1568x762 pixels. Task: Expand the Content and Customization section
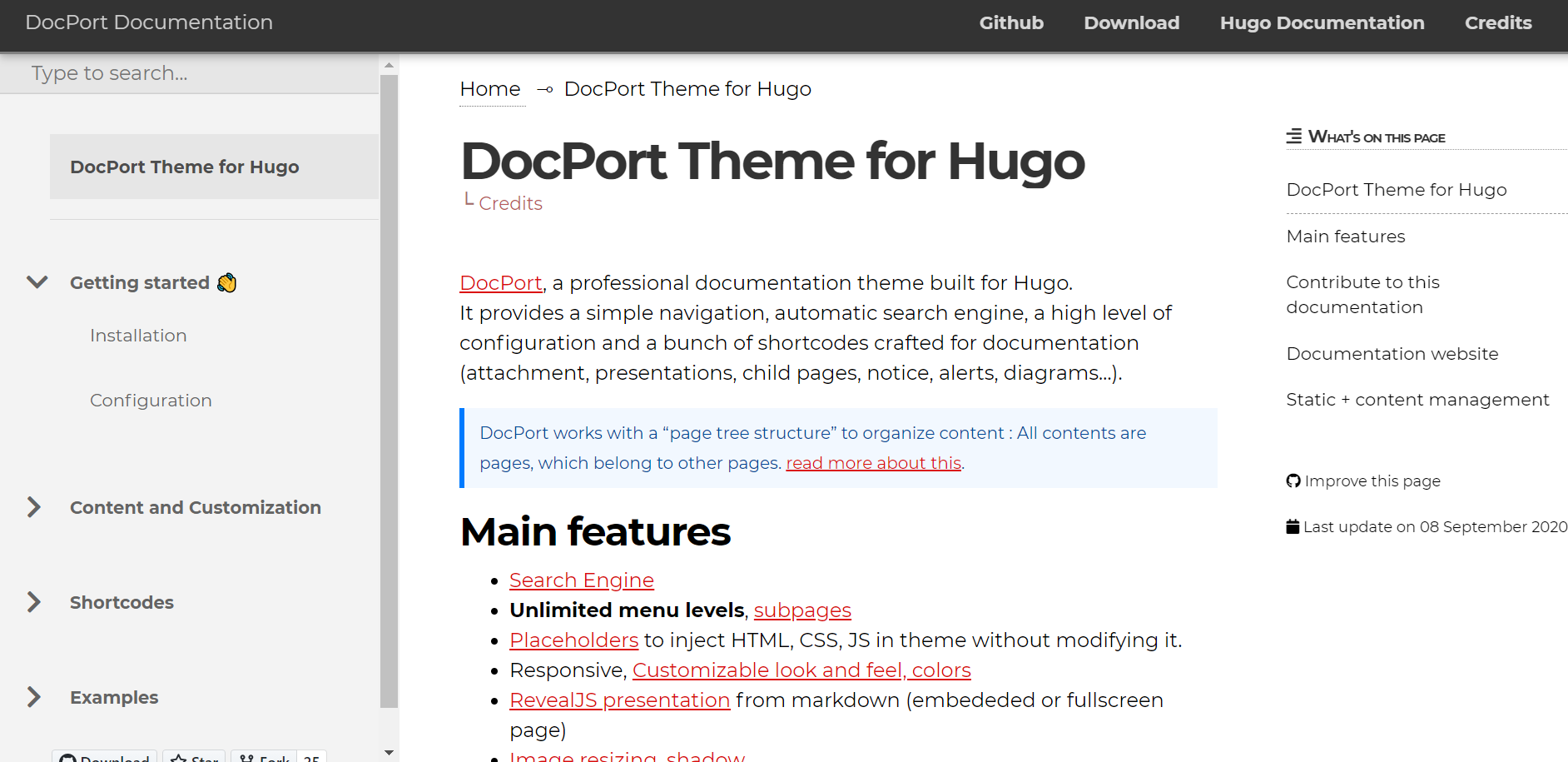(x=34, y=507)
